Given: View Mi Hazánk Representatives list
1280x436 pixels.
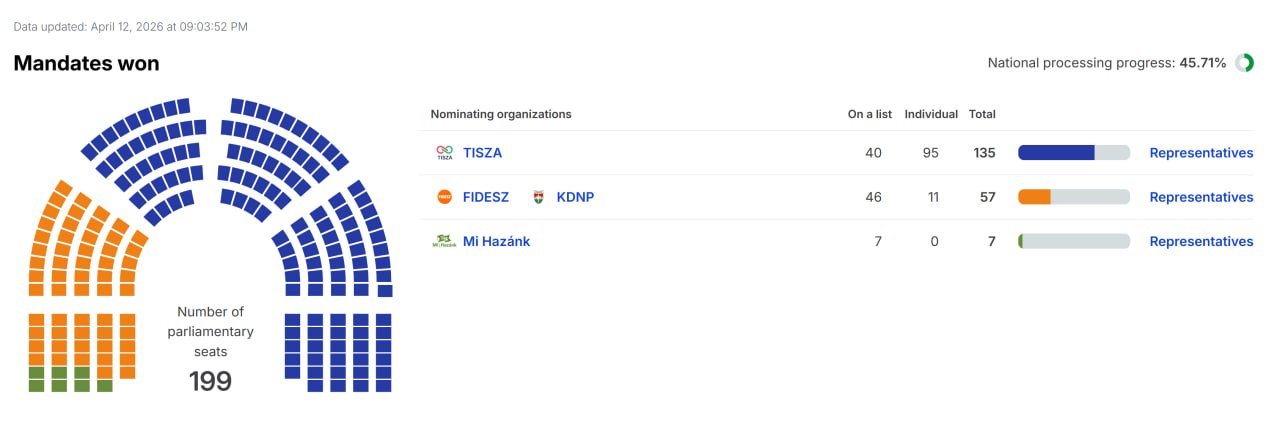Looking at the screenshot, I should coord(1201,241).
